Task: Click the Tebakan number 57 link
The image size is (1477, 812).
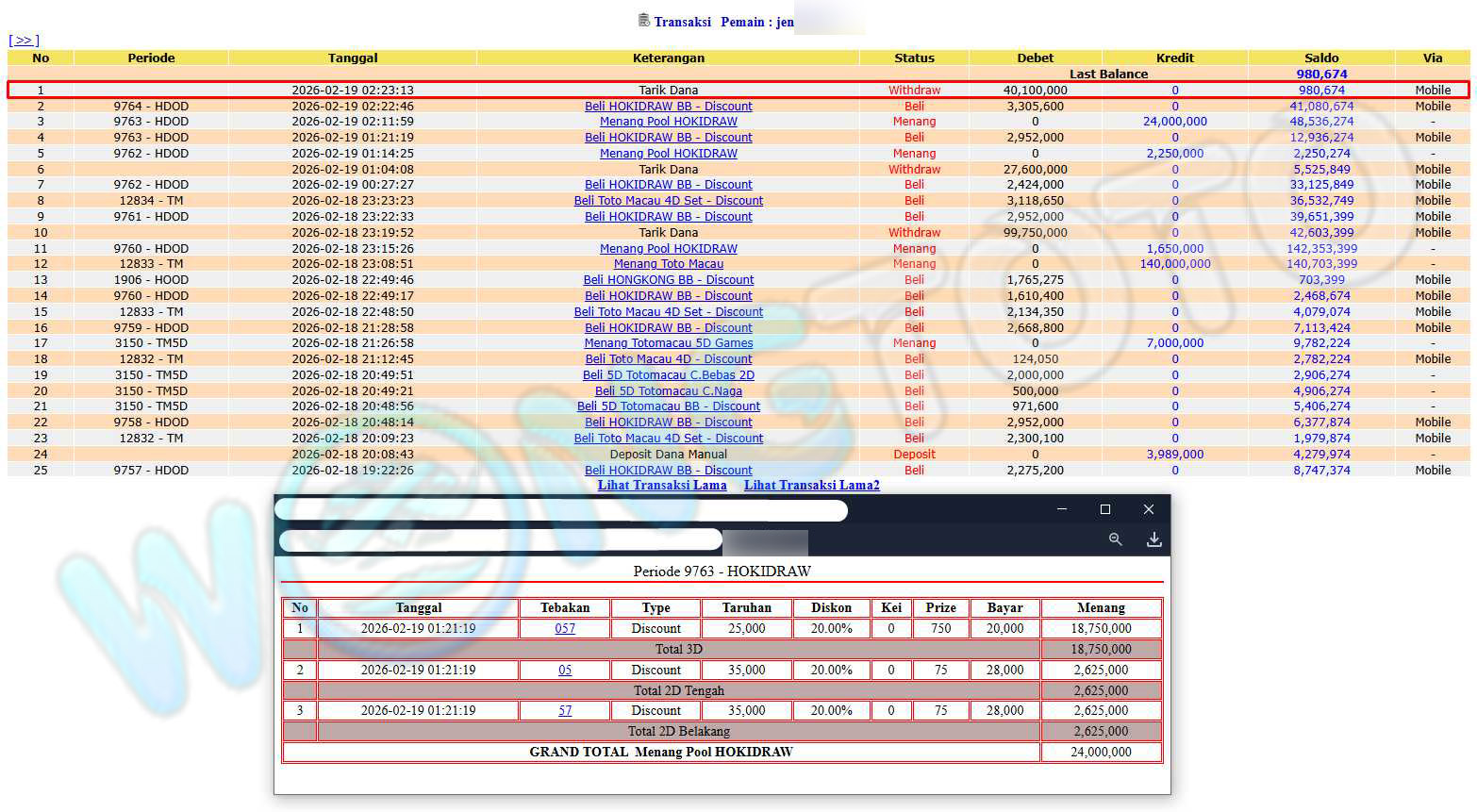Action: (x=565, y=711)
